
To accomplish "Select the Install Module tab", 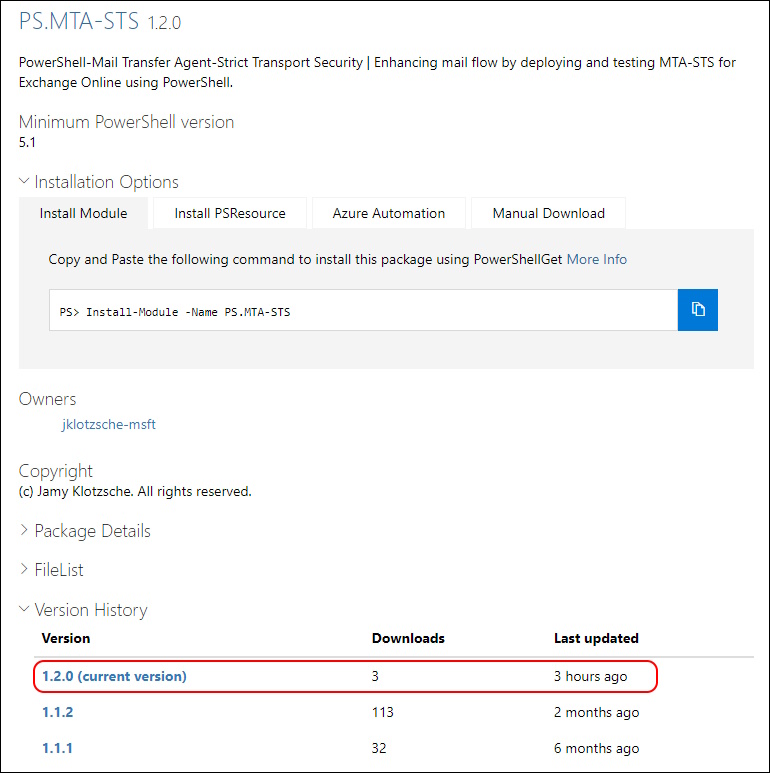I will (x=83, y=213).
